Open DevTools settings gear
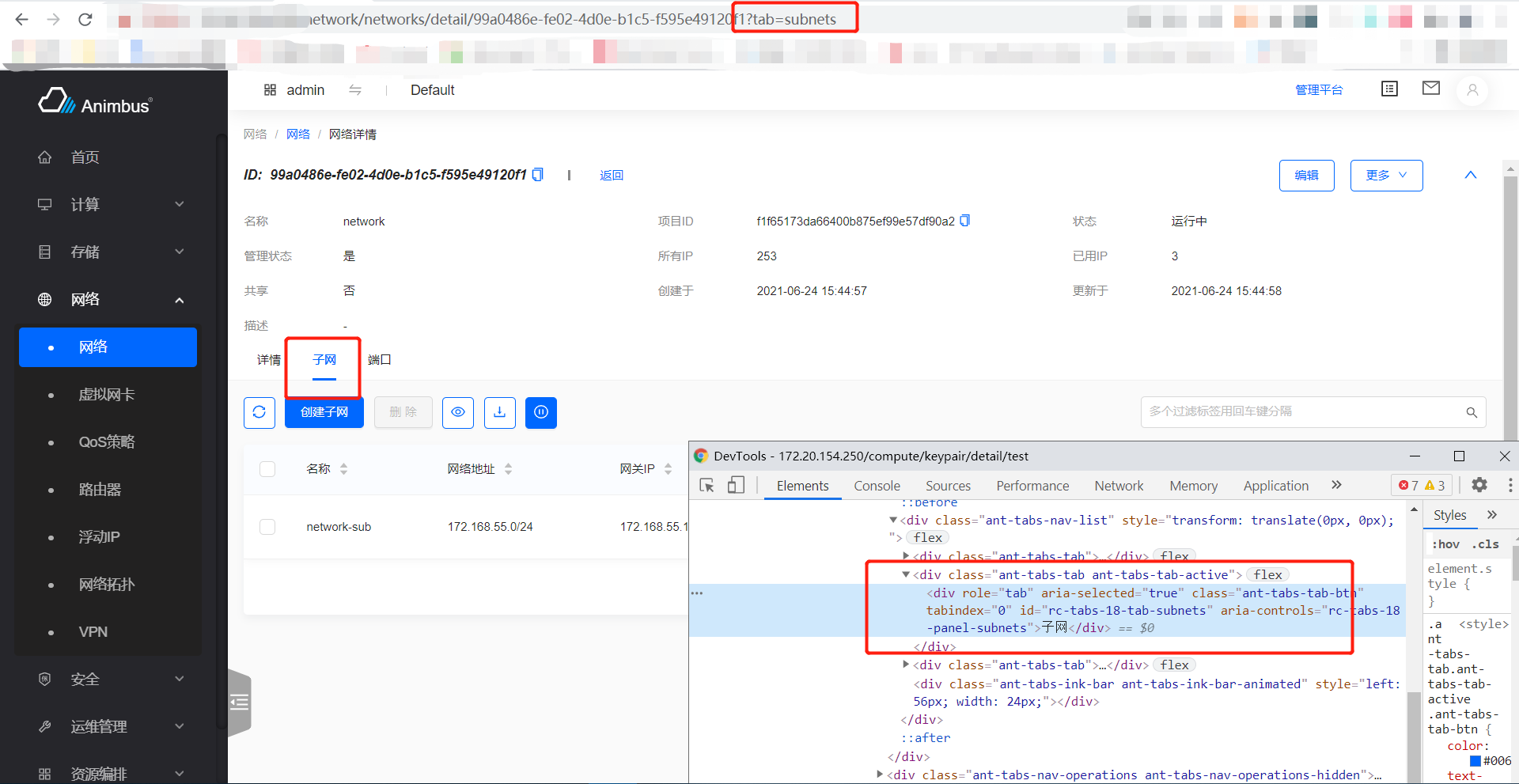1519x784 pixels. pyautogui.click(x=1479, y=485)
